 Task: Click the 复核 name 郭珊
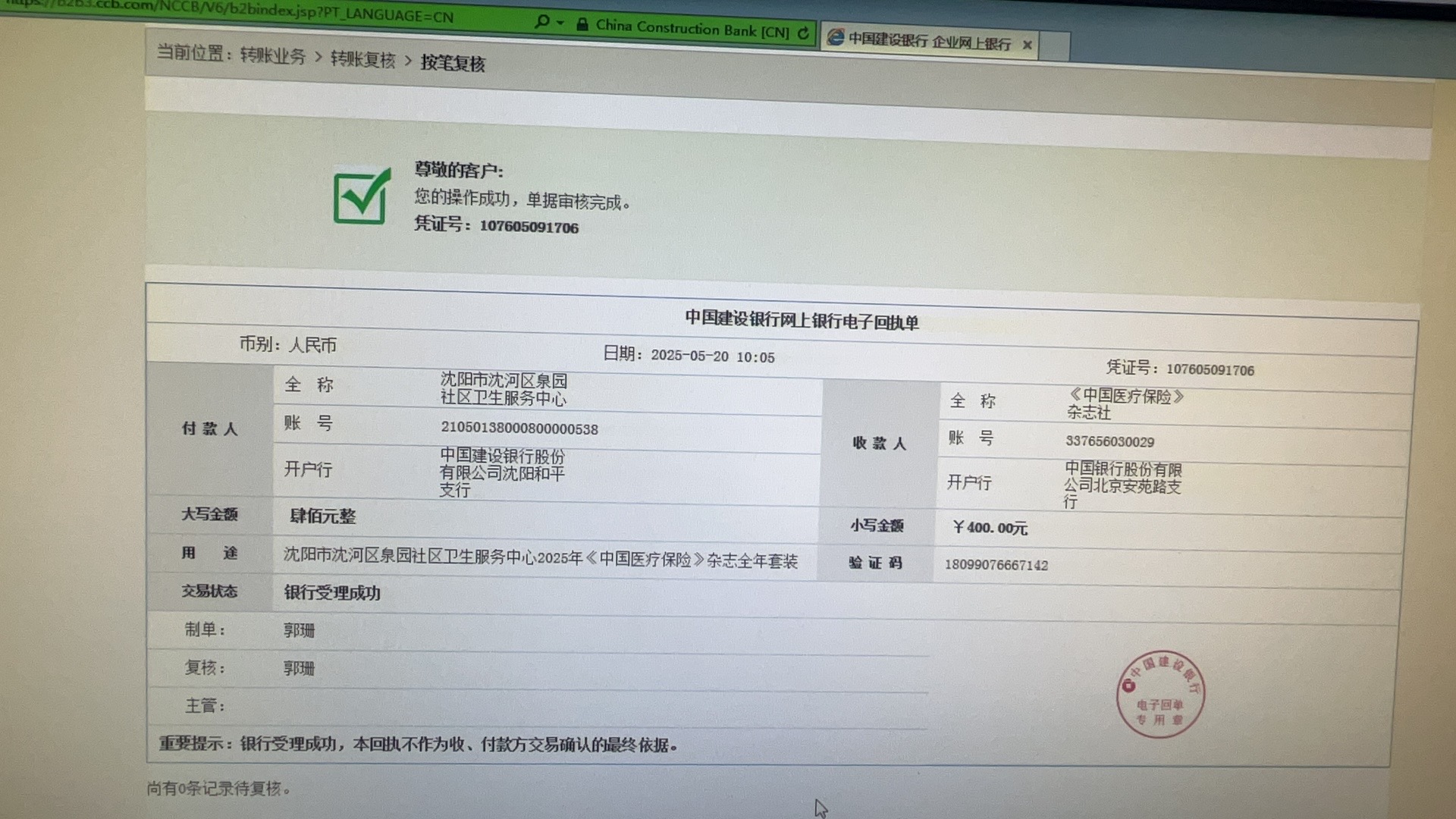299,668
